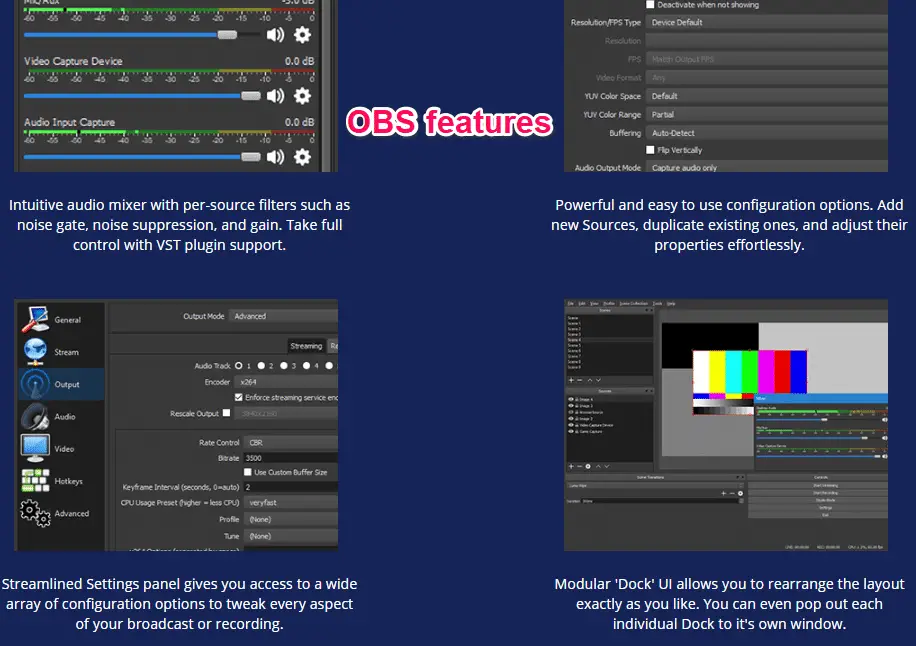Click the Keyframe Interval input field

291,487
